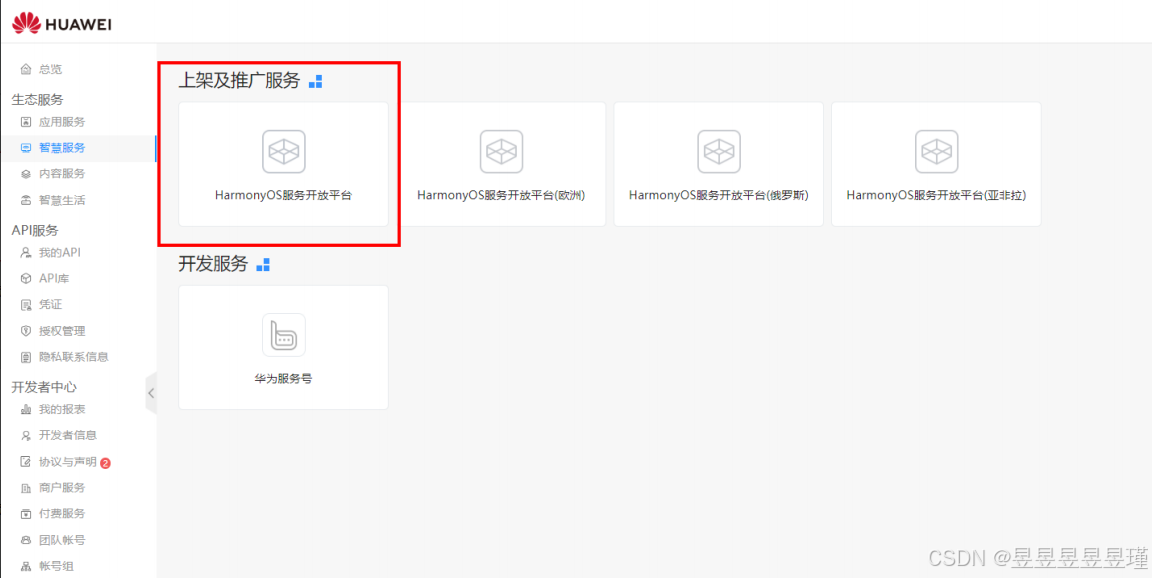The height and width of the screenshot is (578, 1152).
Task: Click the 商户服务 building icon
Action: (26, 488)
